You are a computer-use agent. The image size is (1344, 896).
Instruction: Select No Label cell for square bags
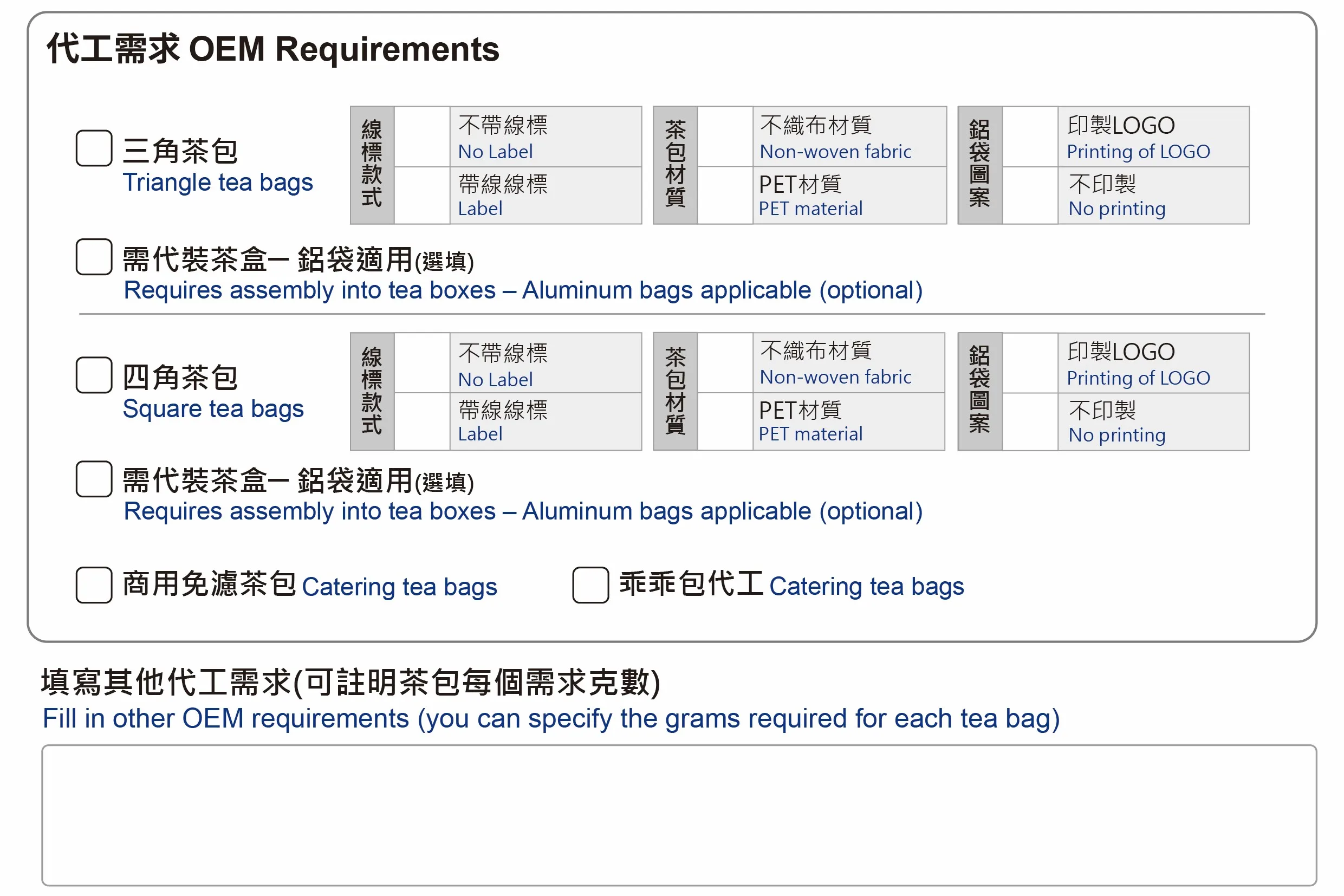423,363
